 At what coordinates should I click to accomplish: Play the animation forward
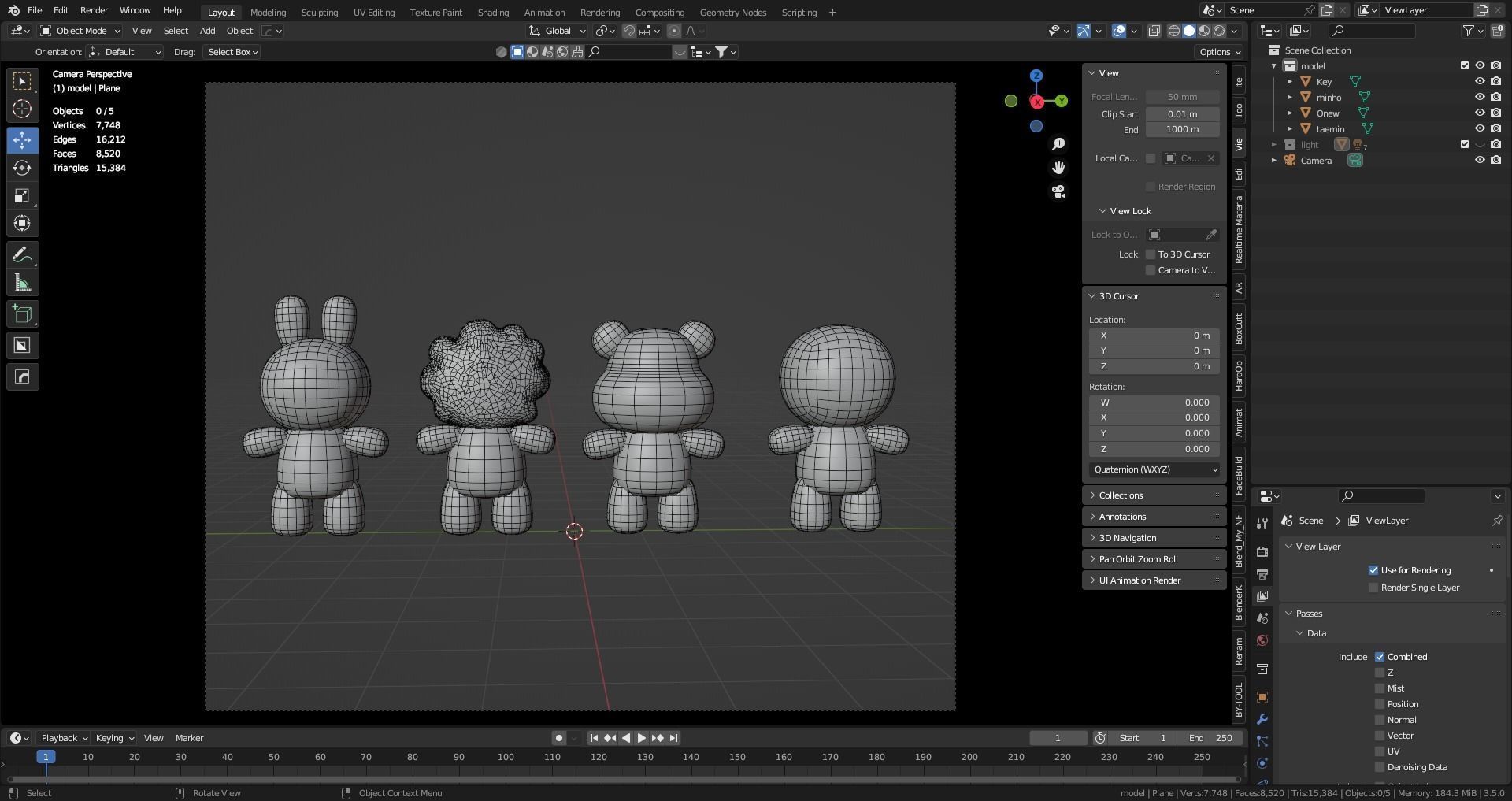coord(641,738)
